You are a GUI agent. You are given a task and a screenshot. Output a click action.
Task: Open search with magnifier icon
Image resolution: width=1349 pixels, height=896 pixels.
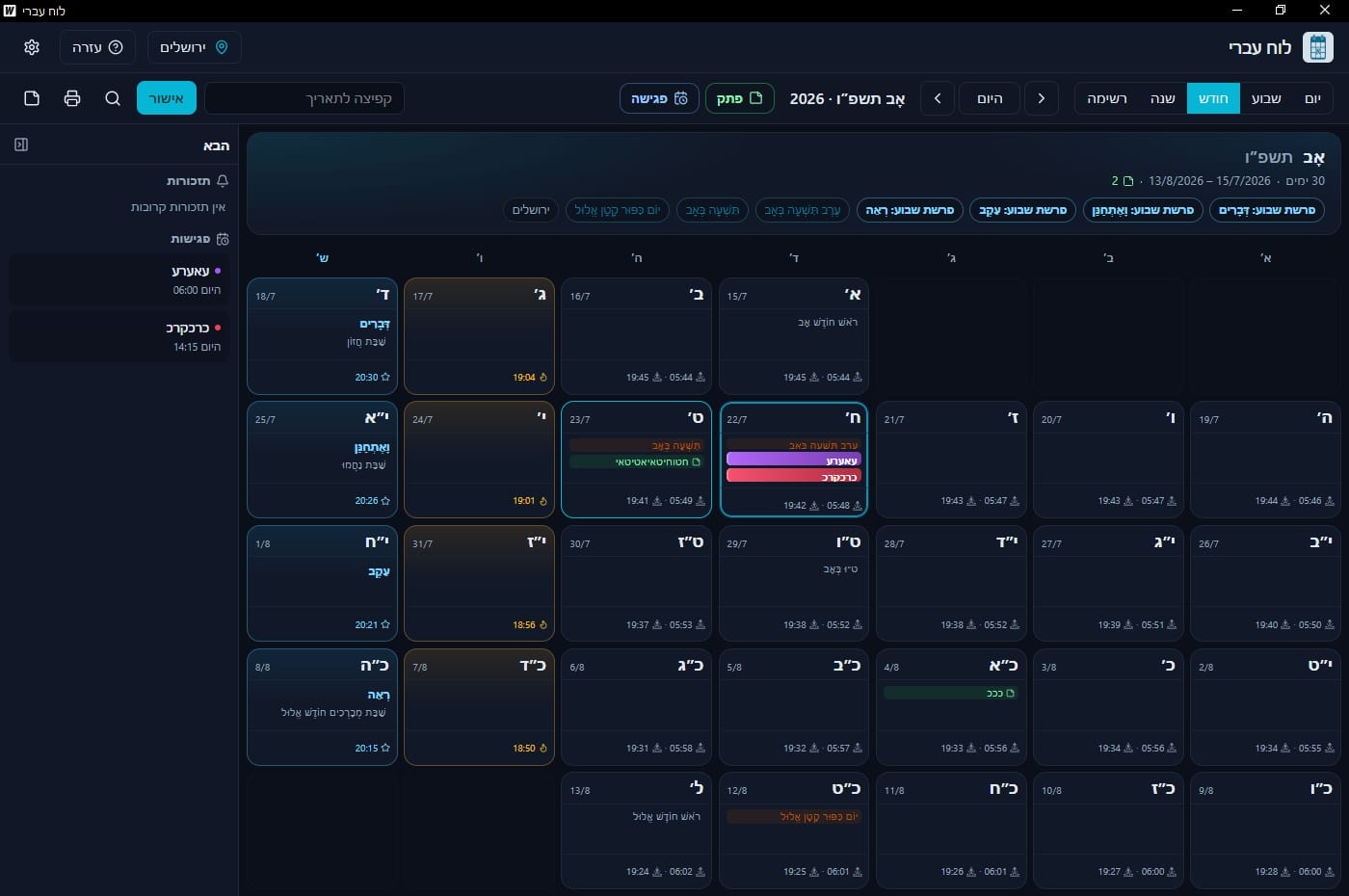[113, 98]
